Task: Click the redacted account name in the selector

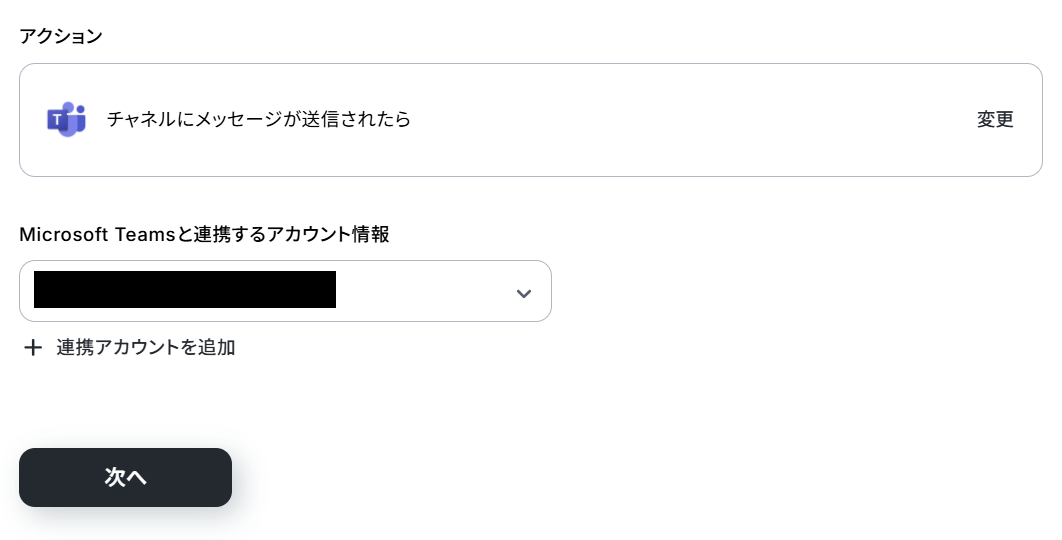Action: [x=185, y=289]
